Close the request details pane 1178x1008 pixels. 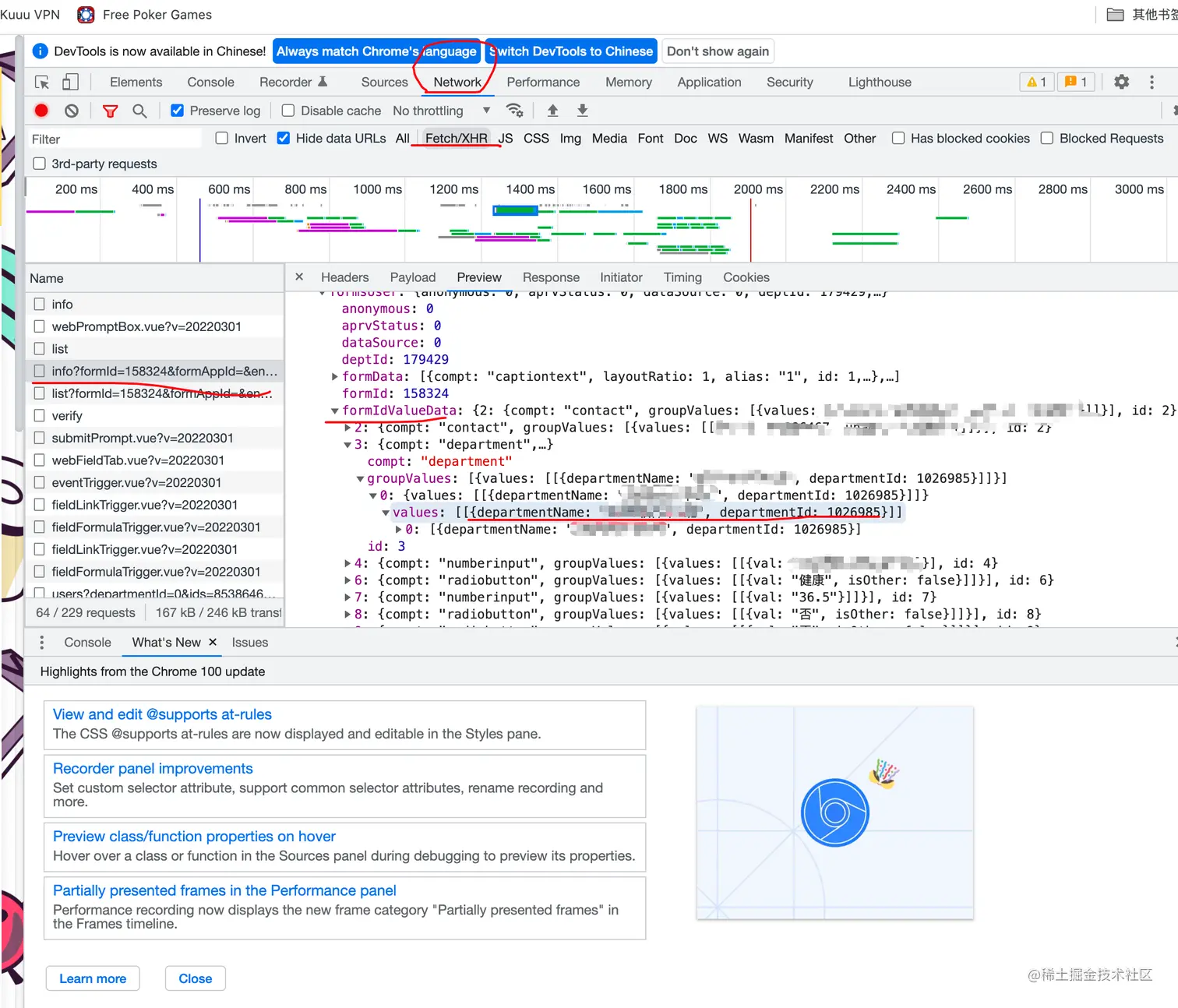(x=299, y=277)
